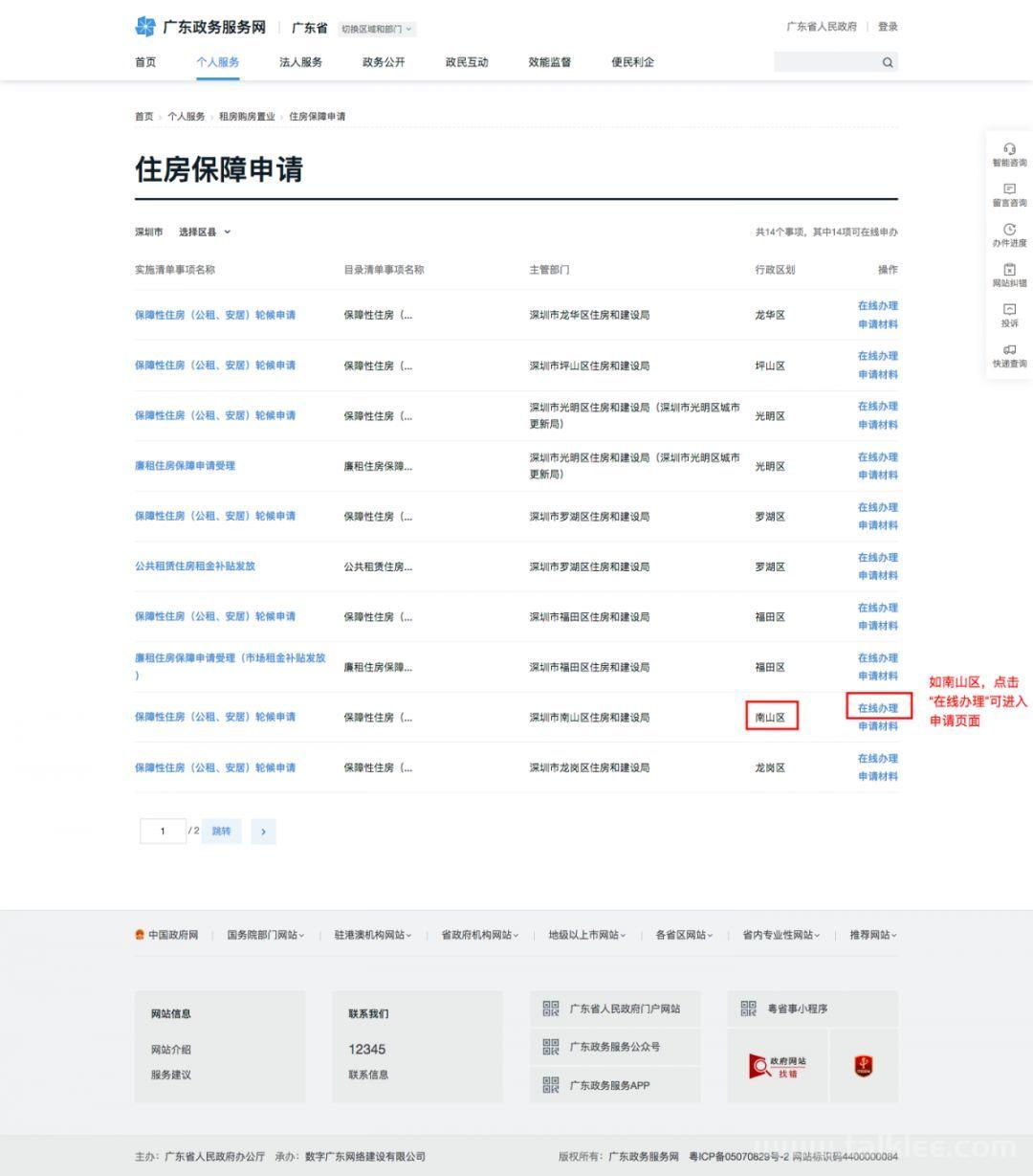Expand the 切换区域和部门 dropdown
The image size is (1033, 1176).
pos(377,29)
